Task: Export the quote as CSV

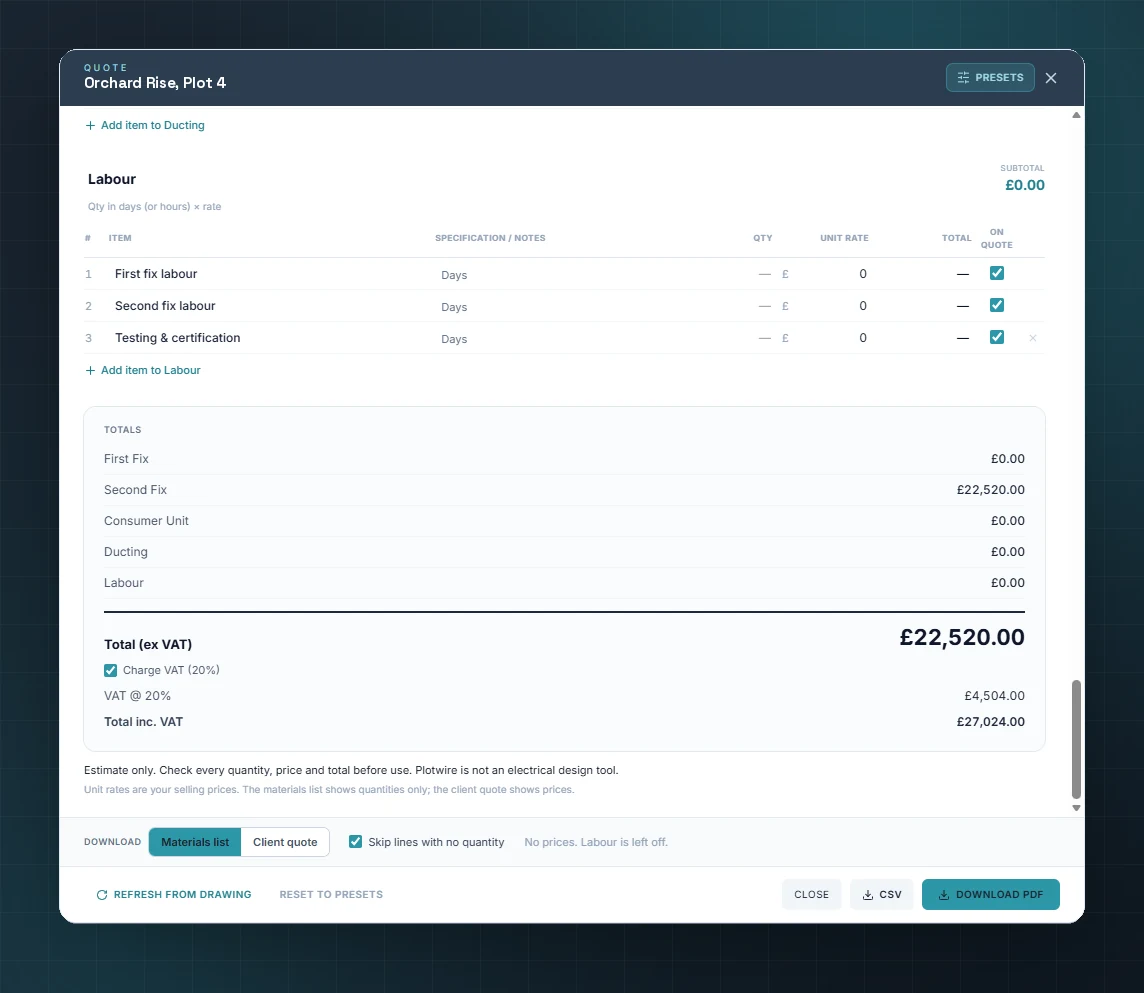Action: [x=881, y=895]
